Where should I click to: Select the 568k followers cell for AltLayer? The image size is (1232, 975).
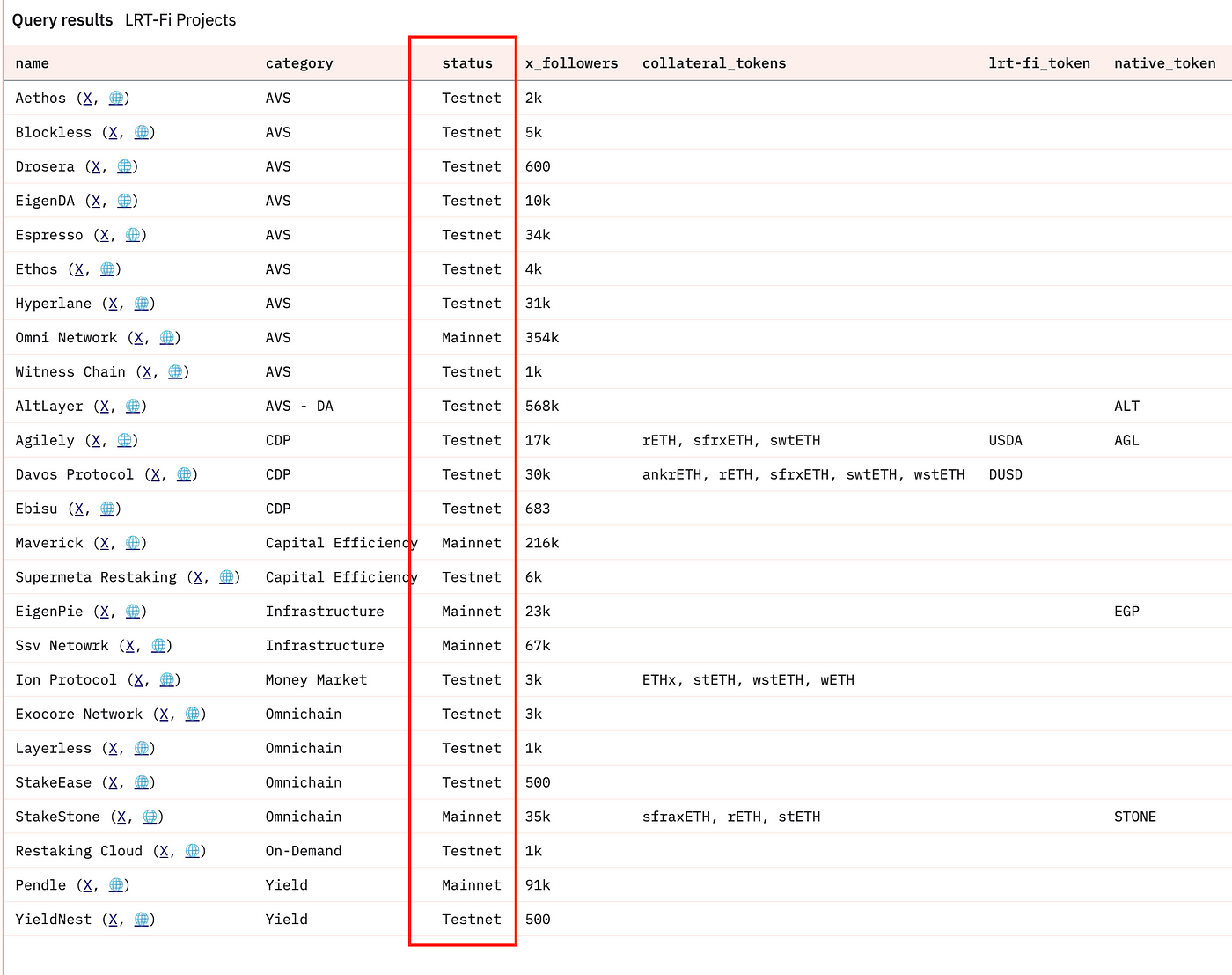coord(542,406)
